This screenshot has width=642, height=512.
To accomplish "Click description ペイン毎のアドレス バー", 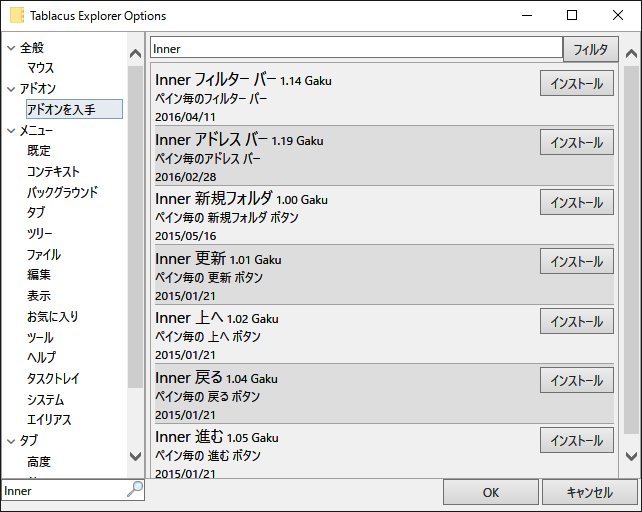I will pos(208,158).
